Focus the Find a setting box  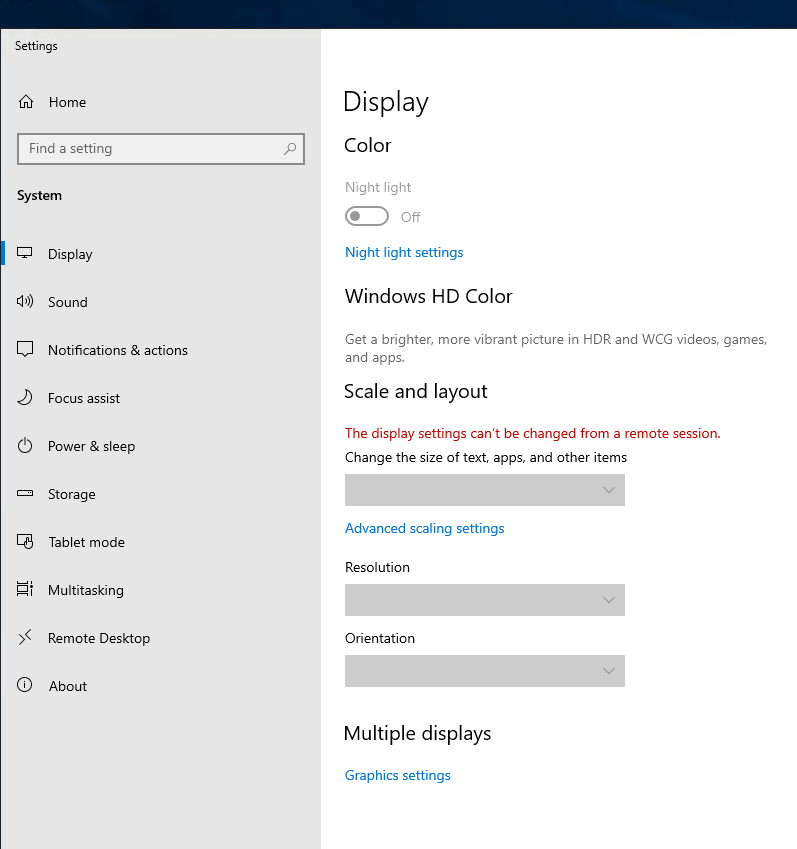coord(161,148)
